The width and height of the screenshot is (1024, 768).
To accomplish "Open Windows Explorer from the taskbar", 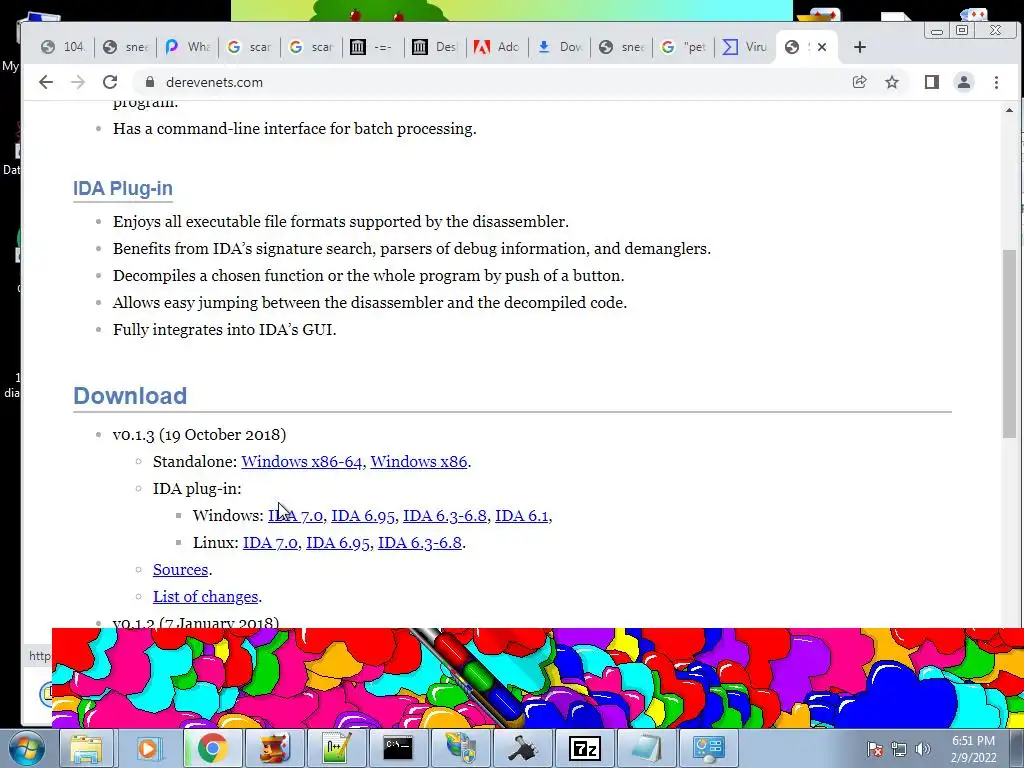I will pos(87,748).
